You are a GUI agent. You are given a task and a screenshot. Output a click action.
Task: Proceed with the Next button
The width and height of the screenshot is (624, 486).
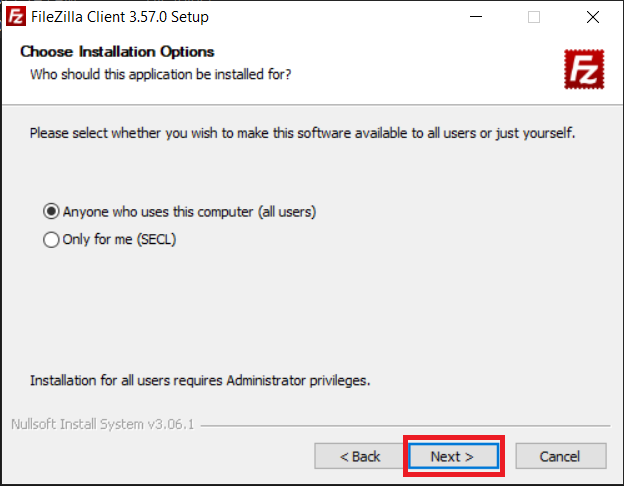(x=453, y=456)
